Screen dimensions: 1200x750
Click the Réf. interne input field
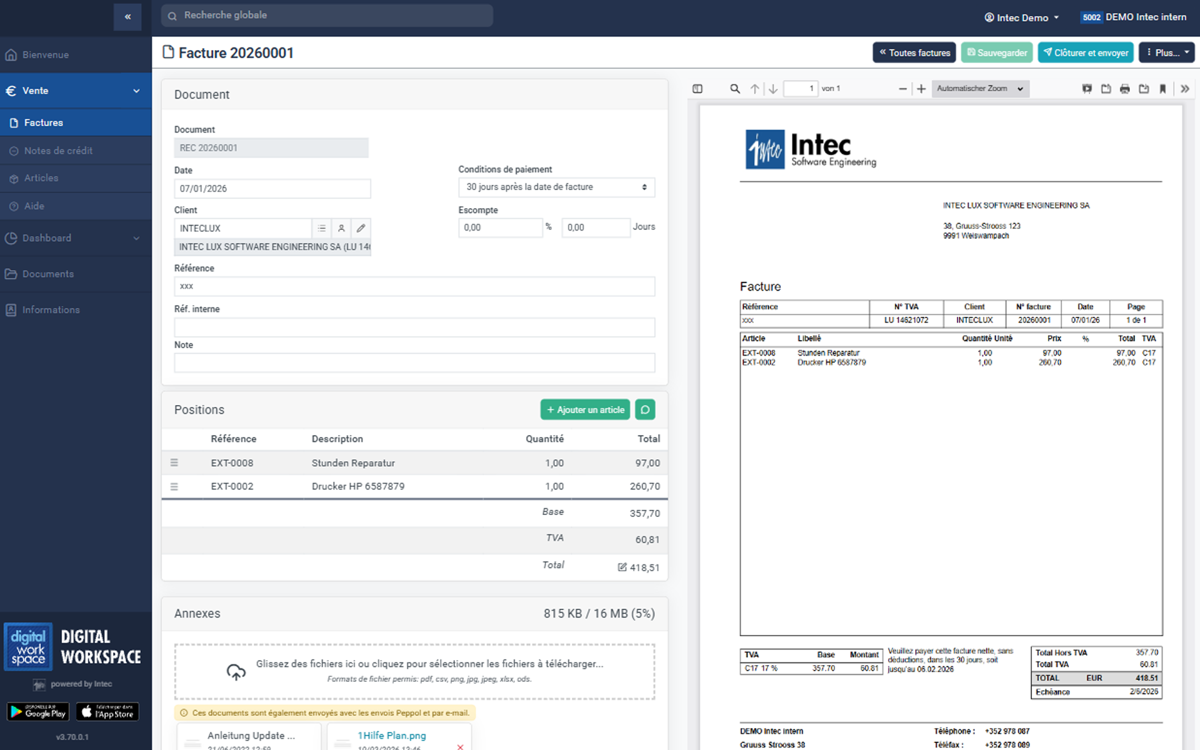coord(415,327)
